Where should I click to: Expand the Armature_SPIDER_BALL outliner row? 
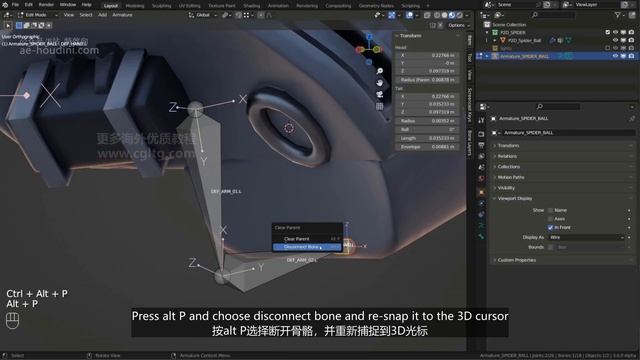tap(487, 56)
